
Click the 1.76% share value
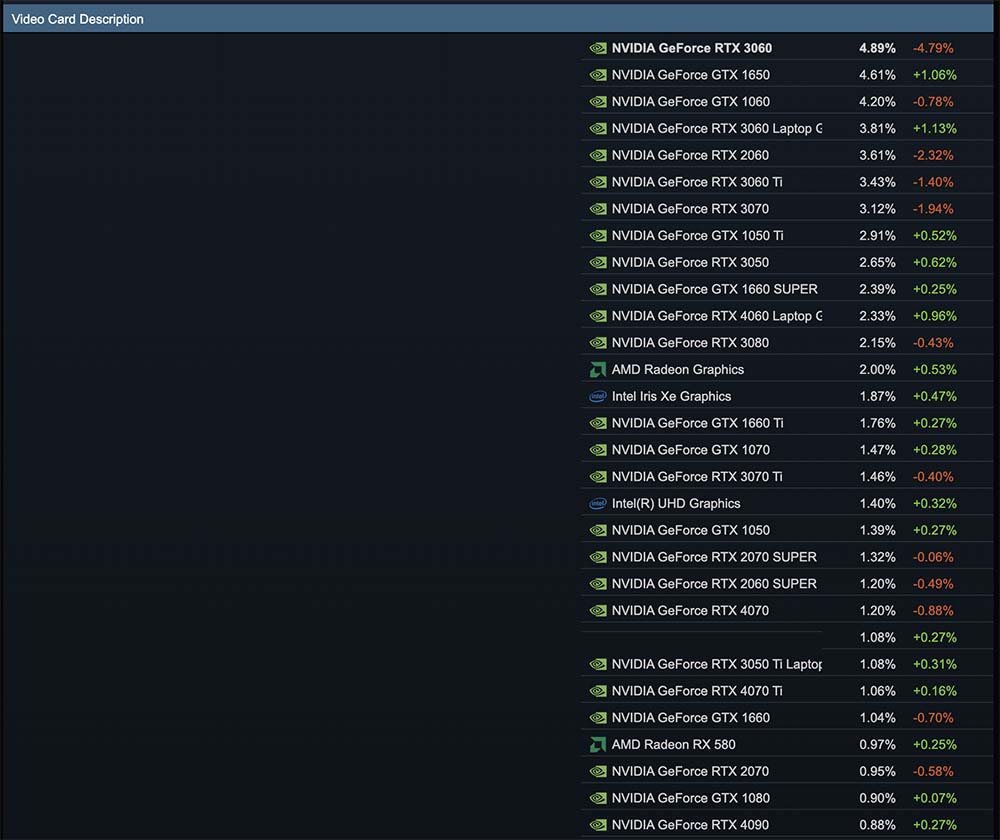(x=877, y=424)
